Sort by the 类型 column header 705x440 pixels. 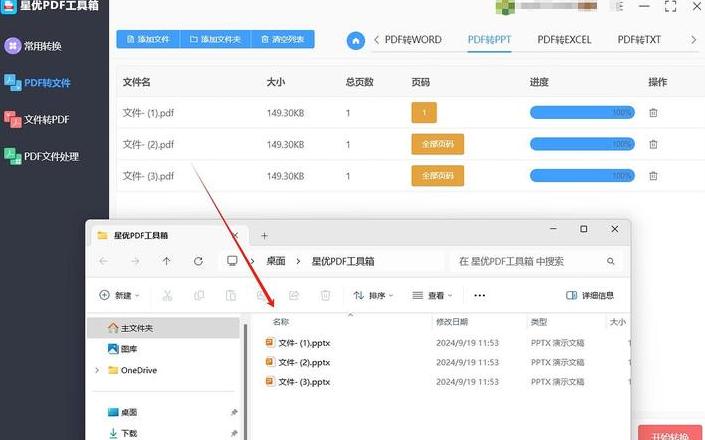(539, 322)
